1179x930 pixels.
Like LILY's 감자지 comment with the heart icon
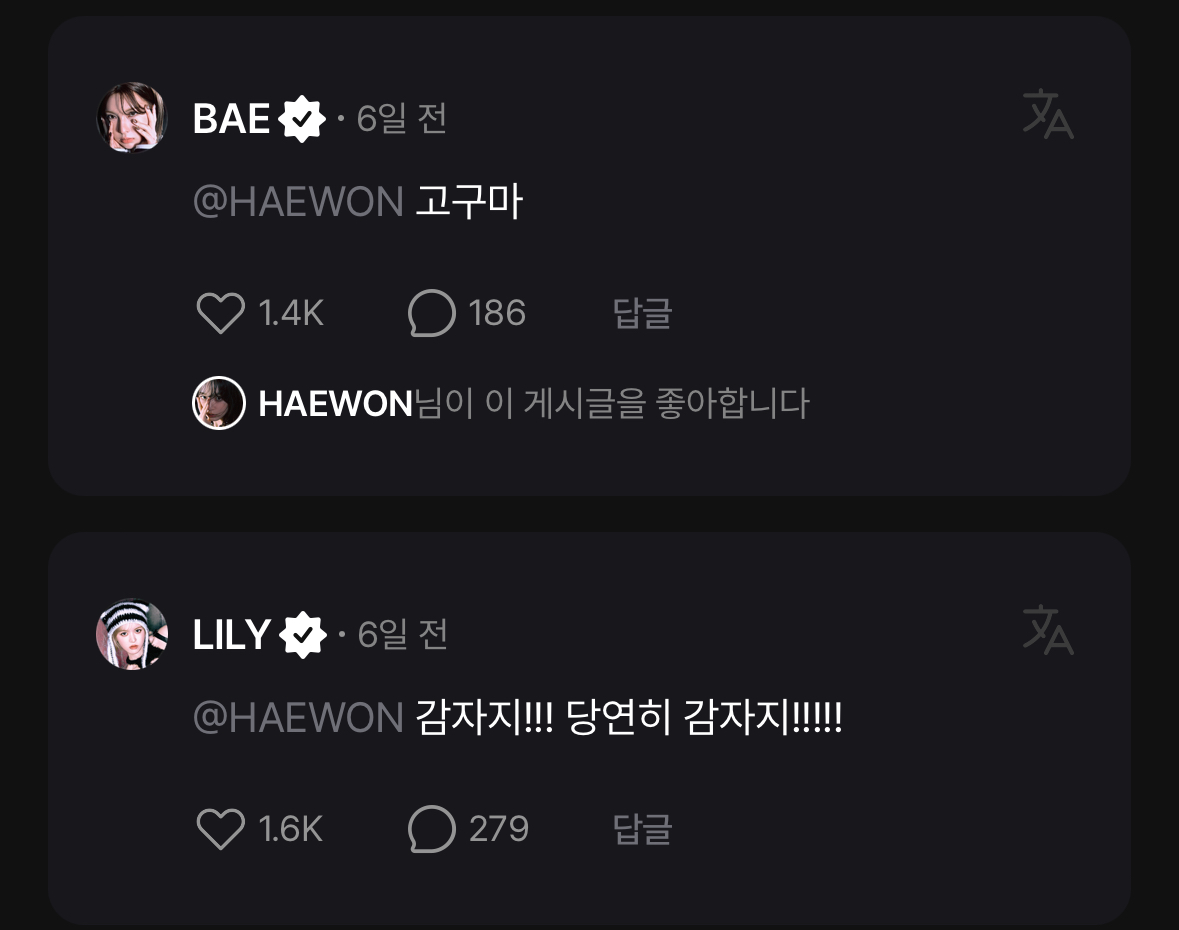click(x=220, y=829)
